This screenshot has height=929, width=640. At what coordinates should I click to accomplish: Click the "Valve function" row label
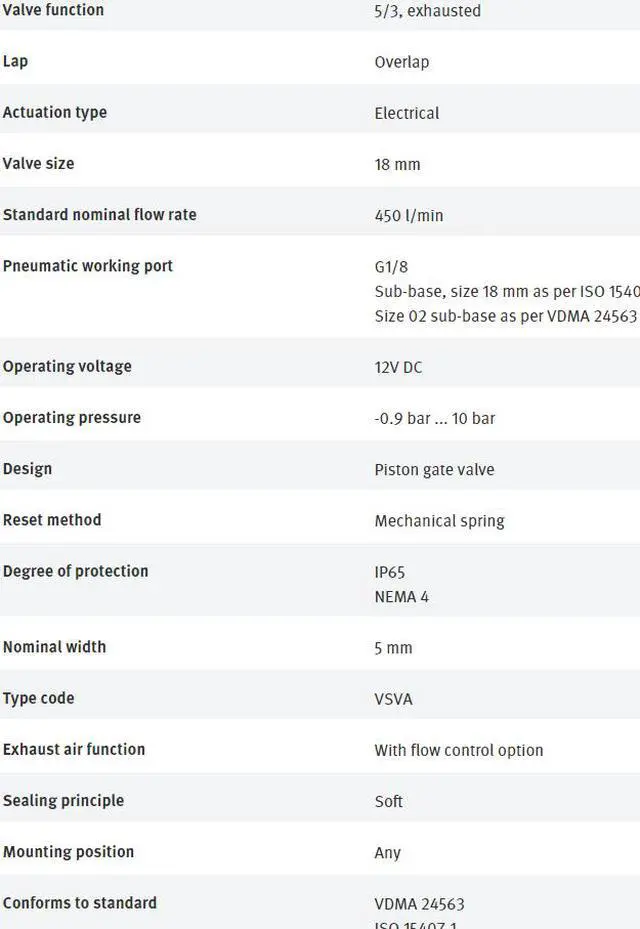tap(53, 10)
